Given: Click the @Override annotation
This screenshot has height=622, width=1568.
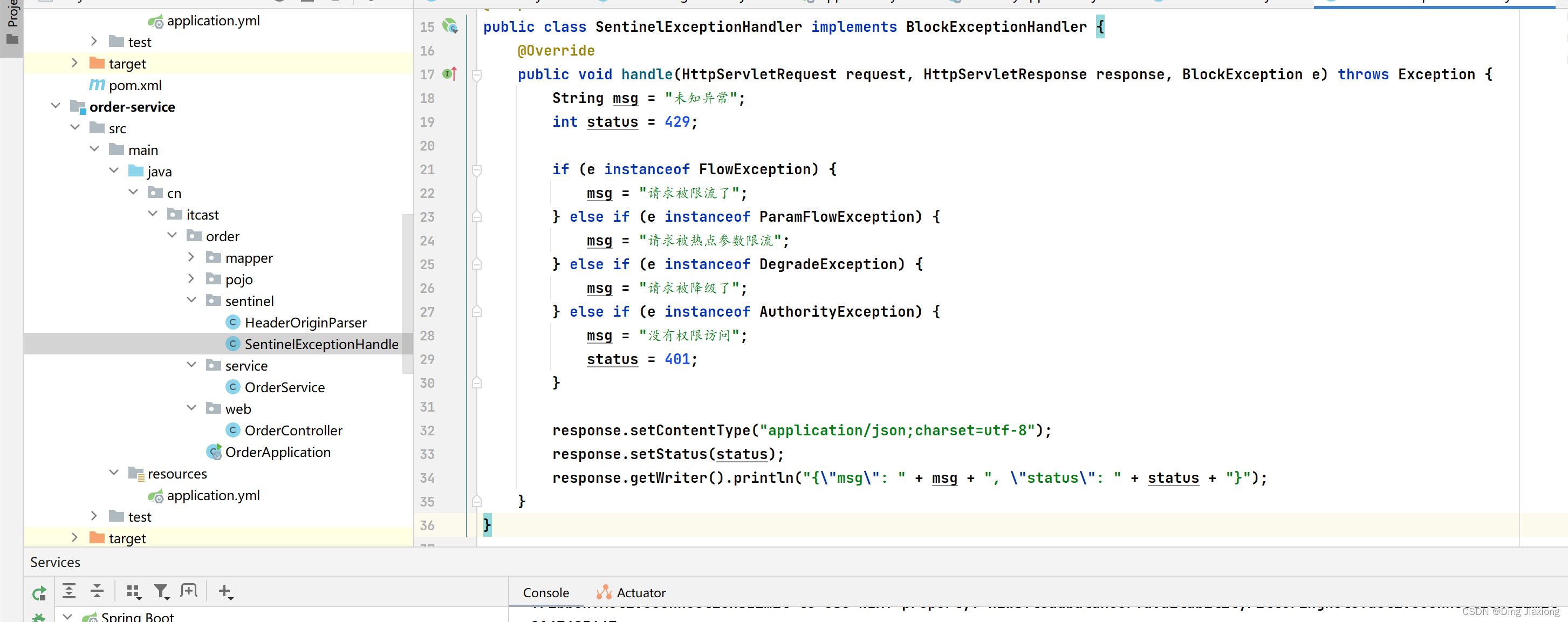Looking at the screenshot, I should [x=556, y=51].
